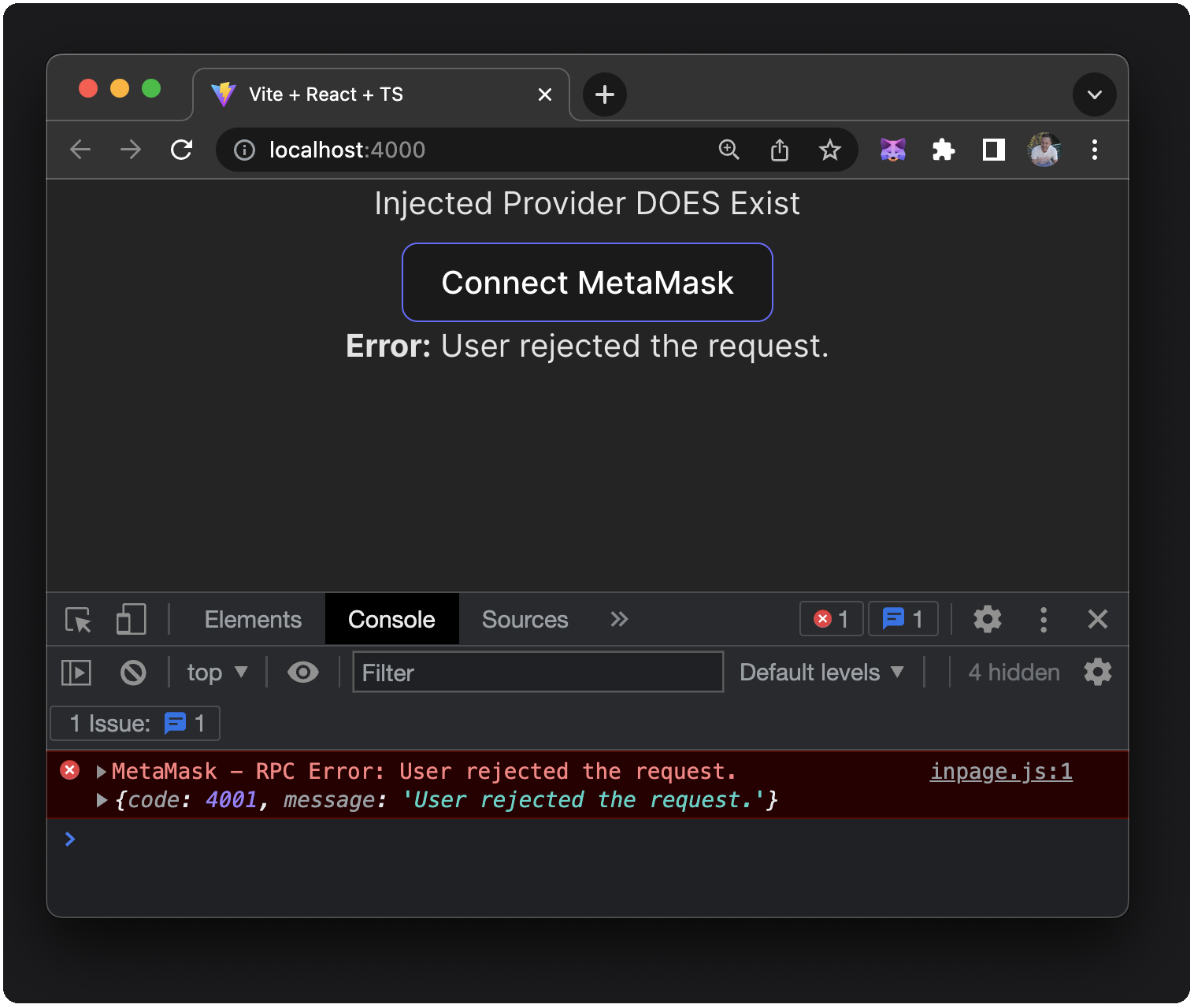
Task: Reload the localhost page
Action: pos(182,150)
